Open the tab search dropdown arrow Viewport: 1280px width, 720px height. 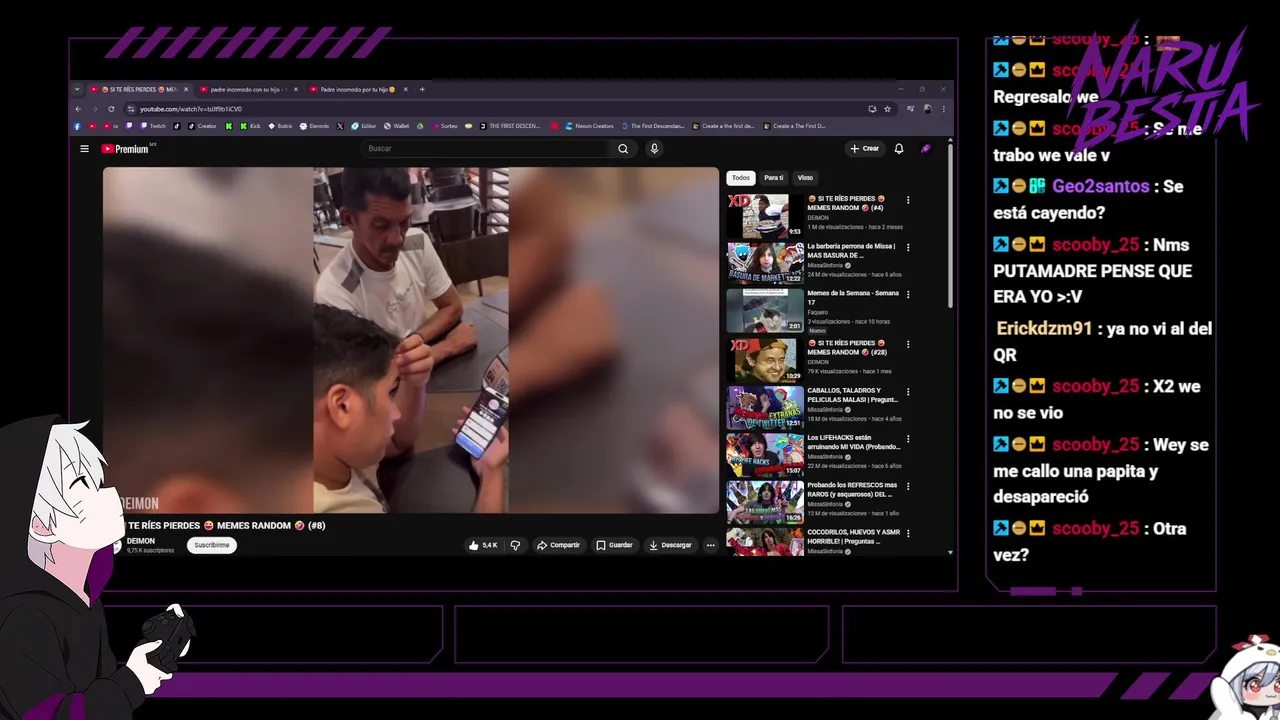(77, 89)
